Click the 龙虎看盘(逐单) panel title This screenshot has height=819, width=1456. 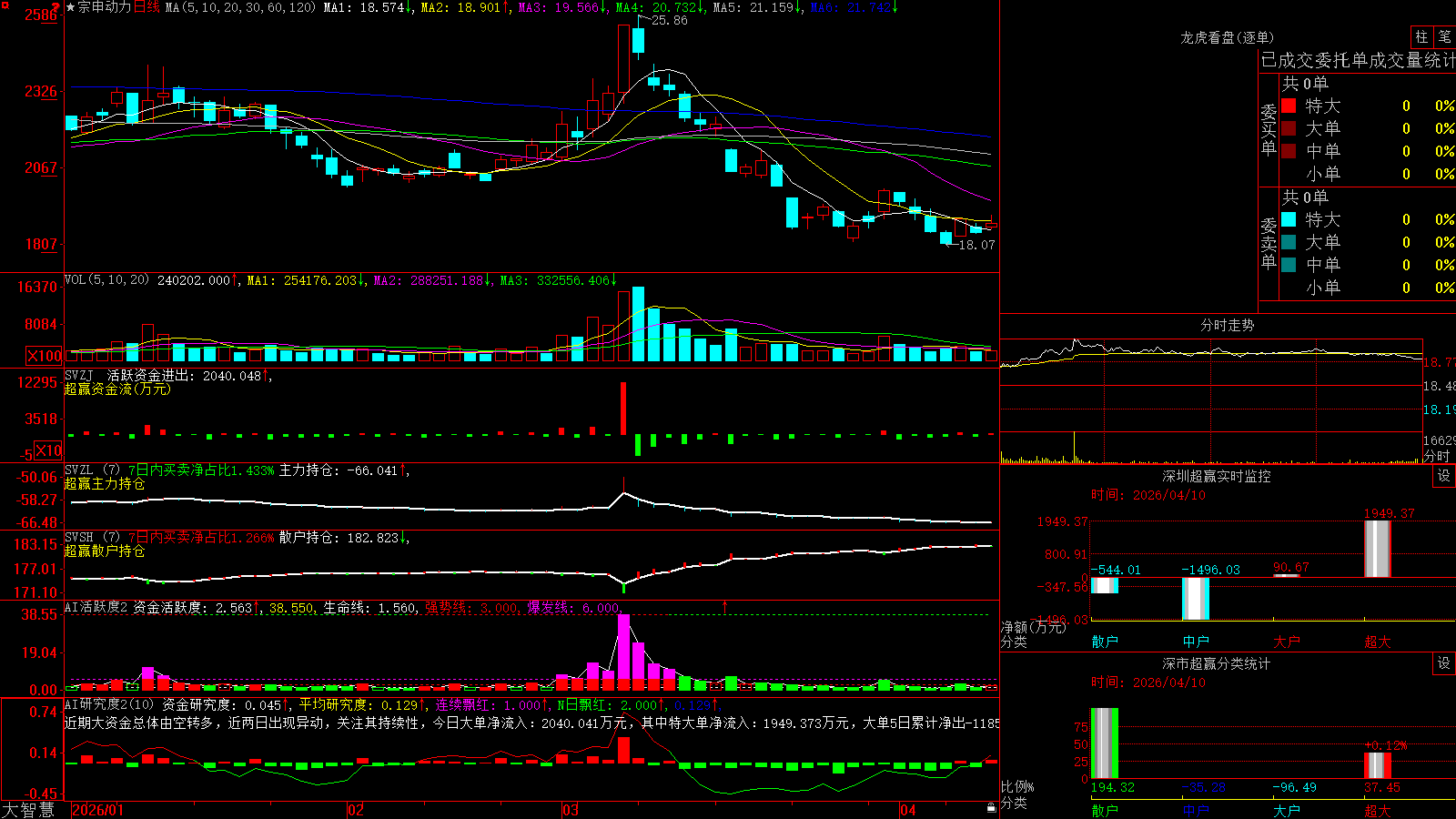[1227, 37]
